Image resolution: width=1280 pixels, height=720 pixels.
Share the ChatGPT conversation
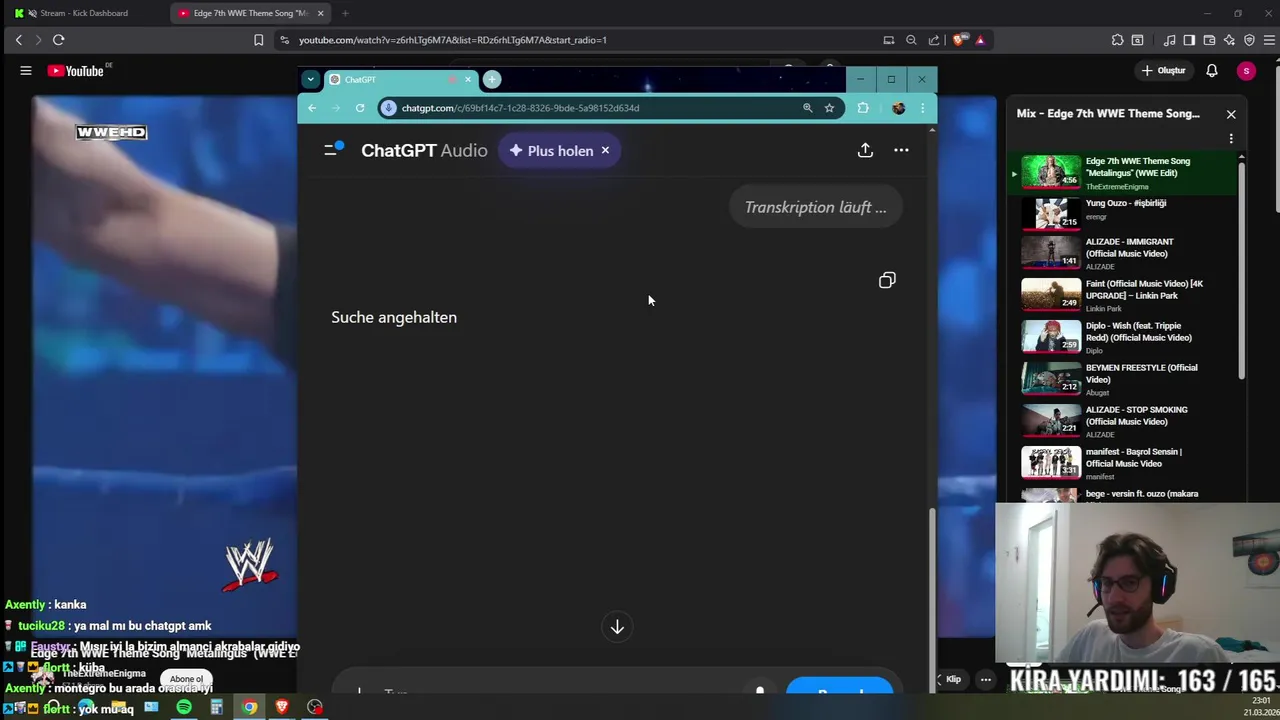pos(865,150)
